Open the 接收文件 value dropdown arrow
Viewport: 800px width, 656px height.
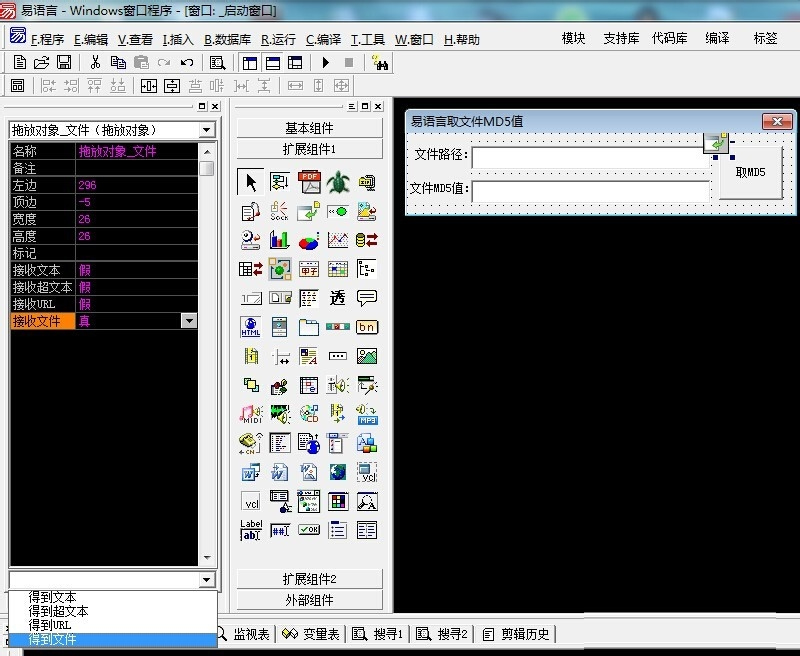(x=188, y=321)
